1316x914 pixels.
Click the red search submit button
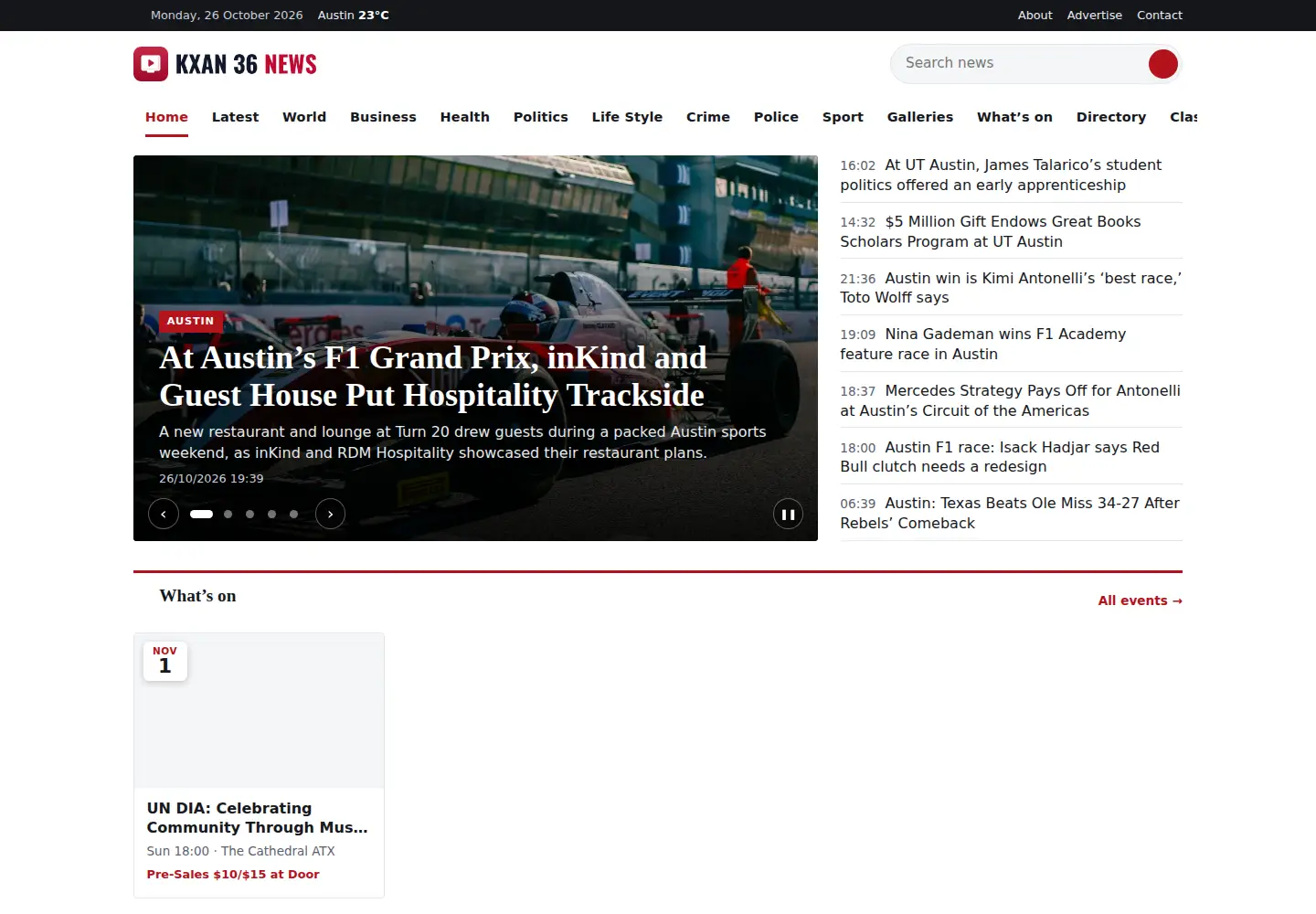point(1162,64)
